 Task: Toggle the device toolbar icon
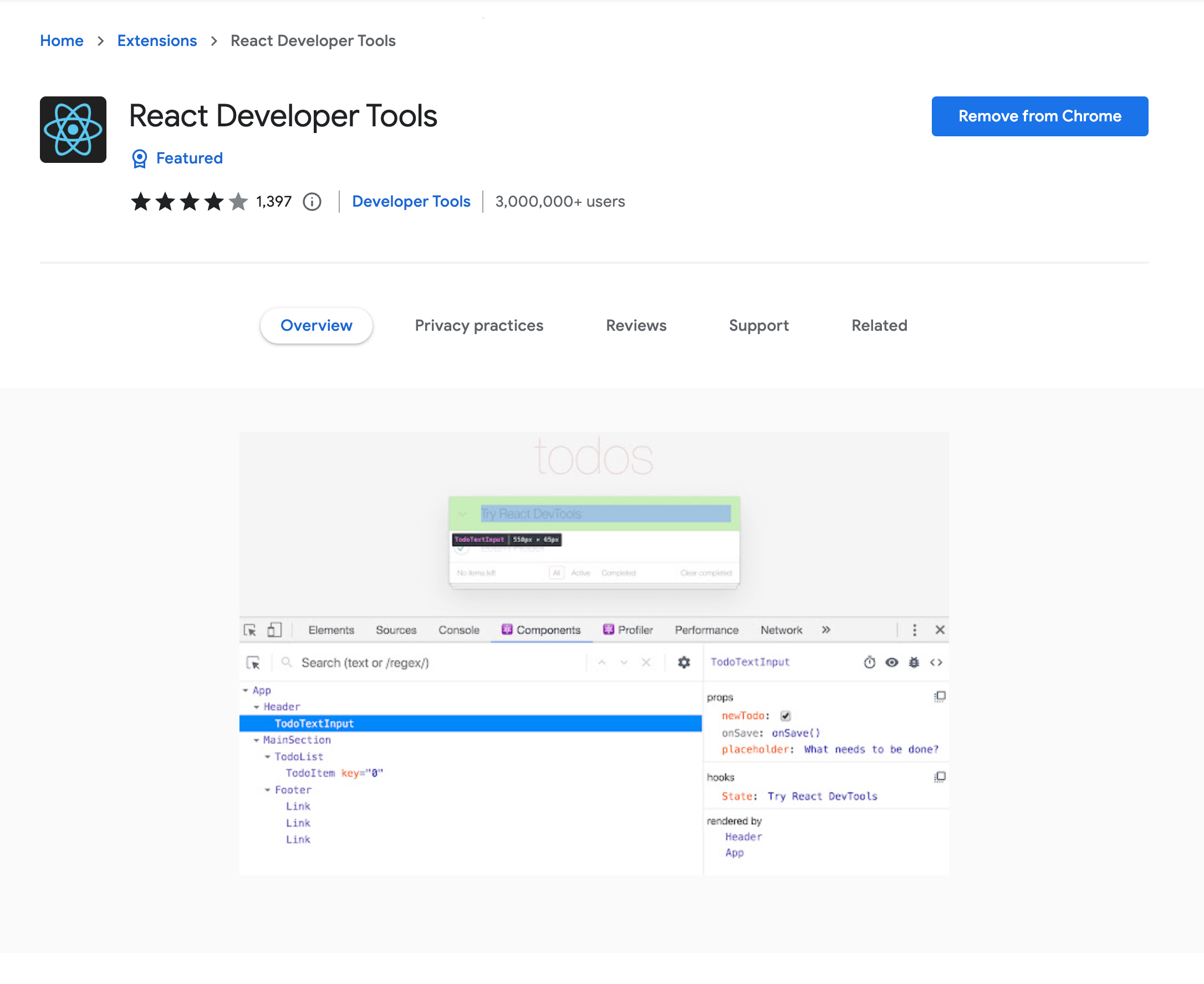(274, 630)
